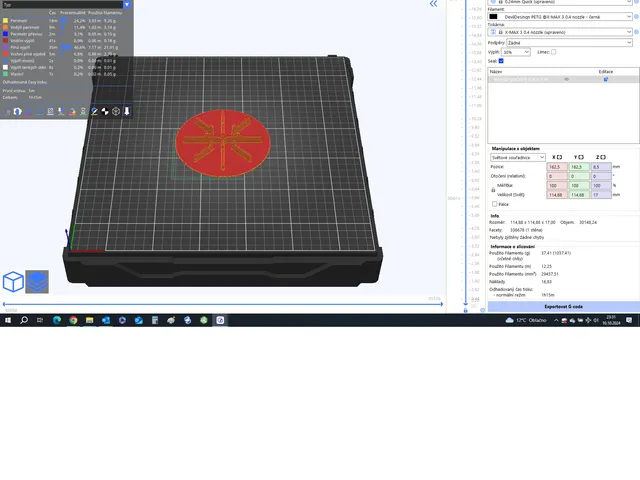Image resolution: width=640 pixels, height=480 pixels.
Task: Toggle color changes icon in legend toolbar
Action: [72, 111]
